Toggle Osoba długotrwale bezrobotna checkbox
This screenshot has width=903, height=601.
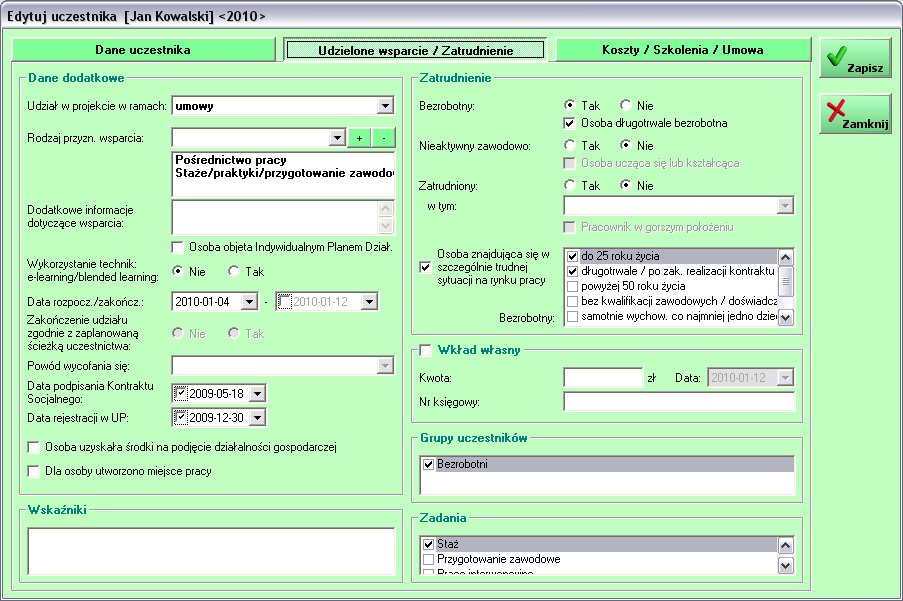coord(570,123)
